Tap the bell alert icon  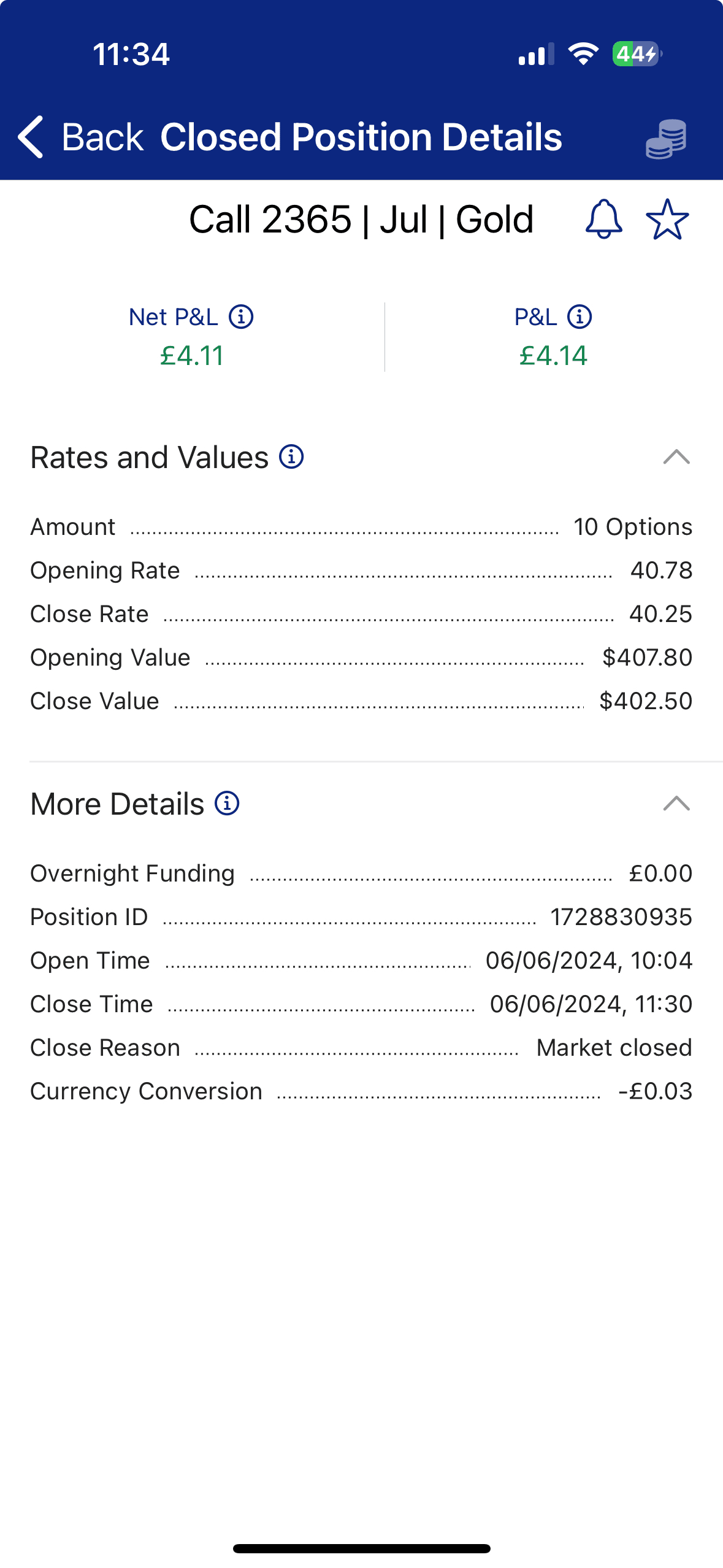pos(604,219)
